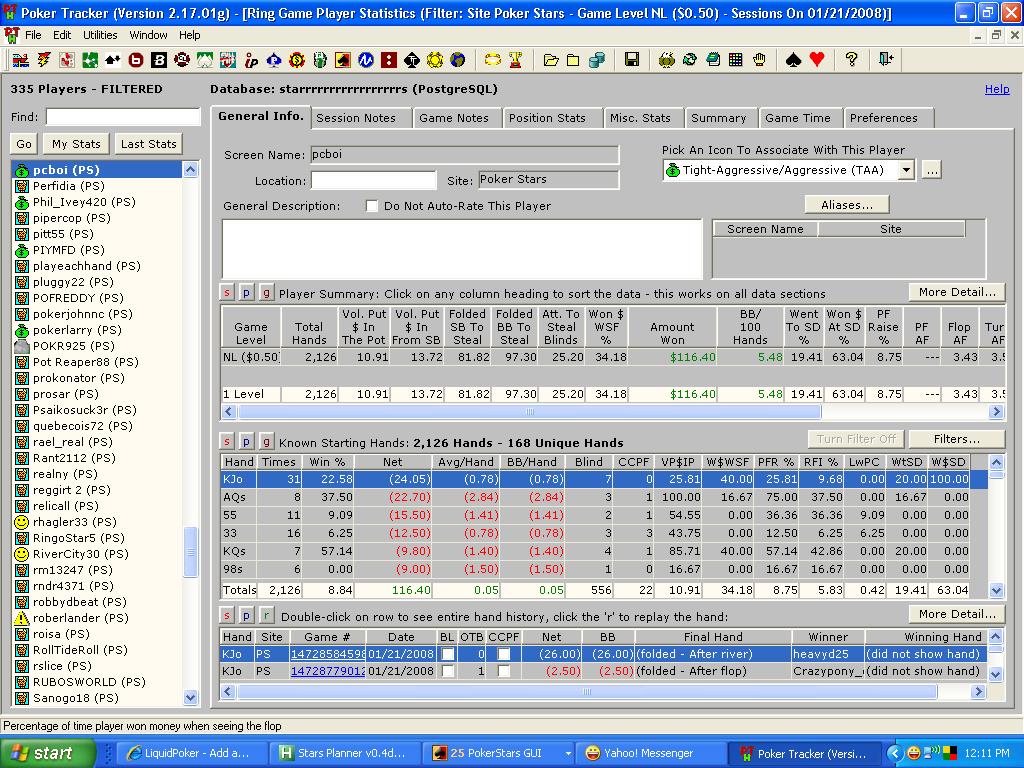The image size is (1024, 768).
Task: Click the floppy disk save icon
Action: click(632, 60)
